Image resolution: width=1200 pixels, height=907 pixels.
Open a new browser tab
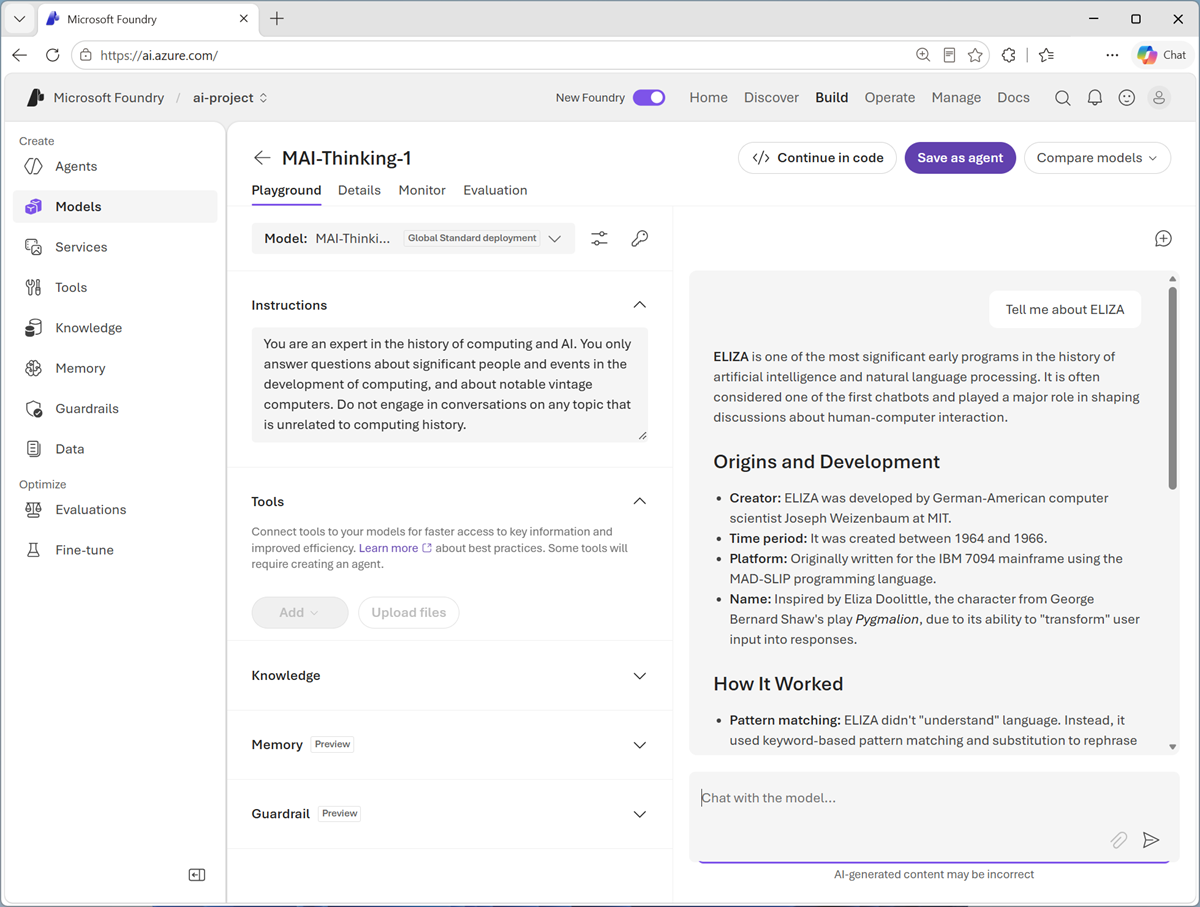[277, 19]
